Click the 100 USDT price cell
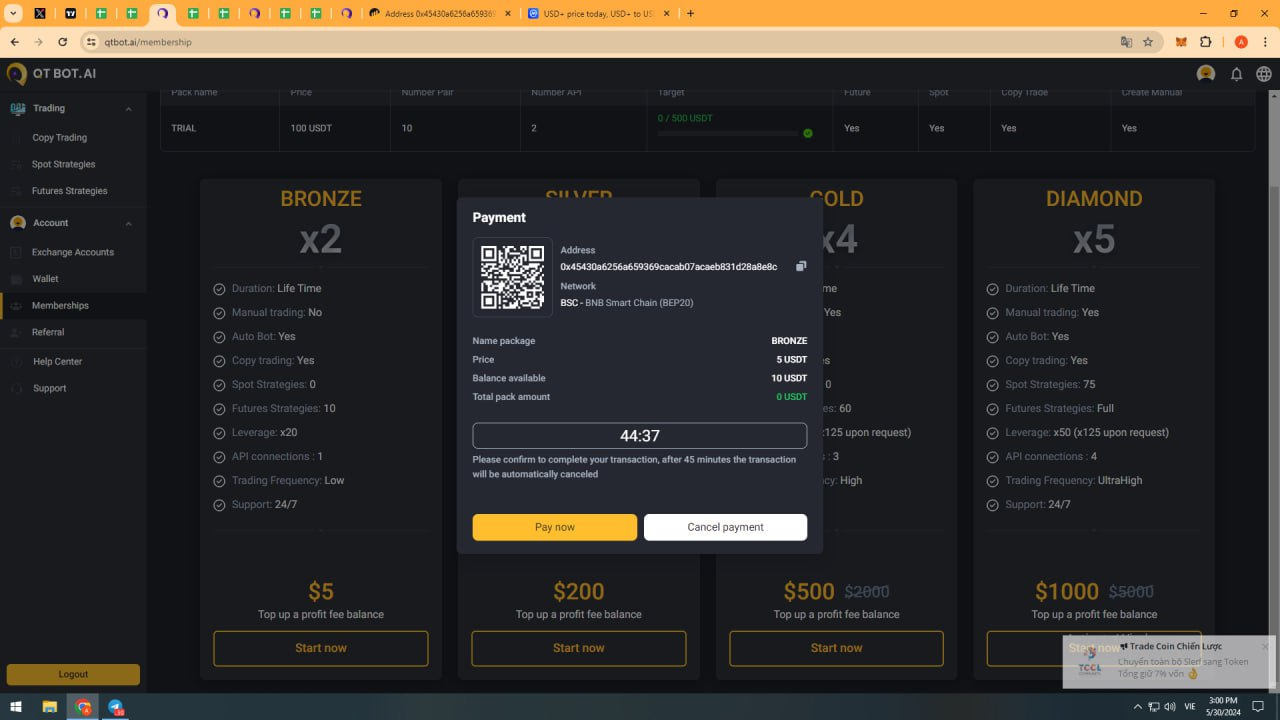1280x720 pixels. coord(311,128)
